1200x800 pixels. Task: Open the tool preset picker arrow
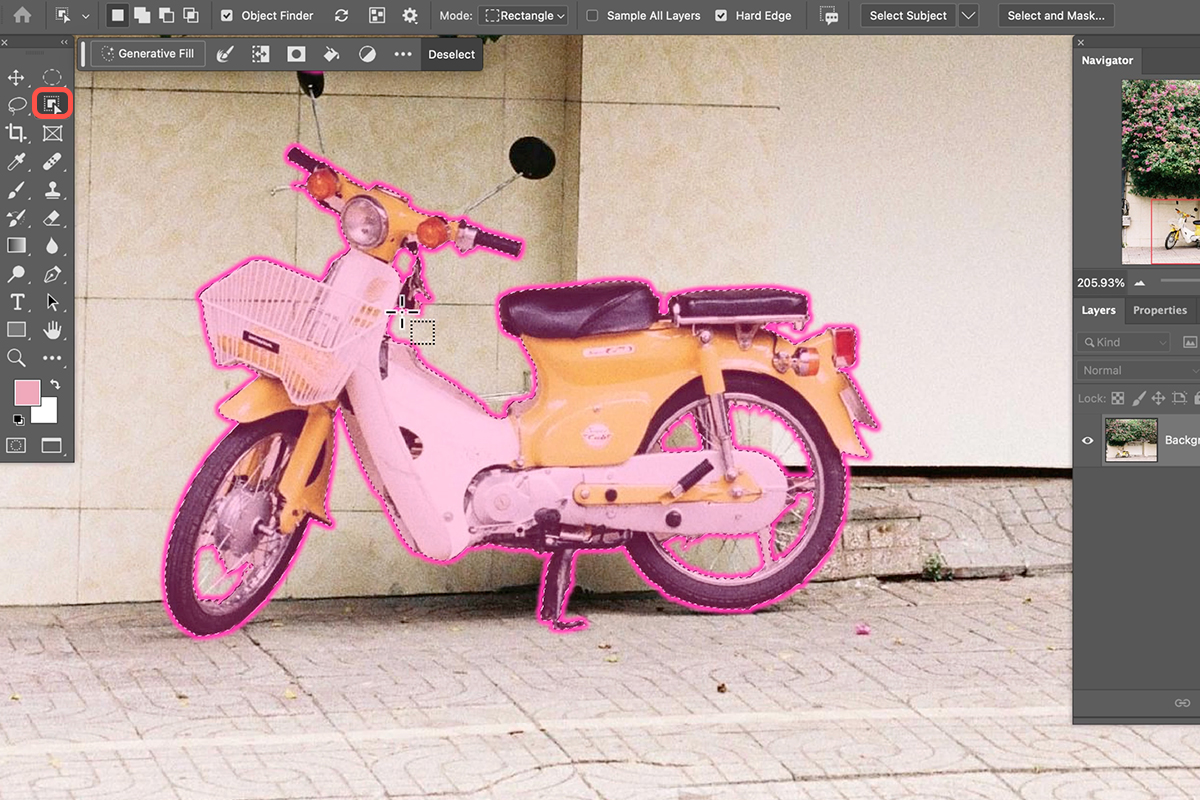click(85, 17)
